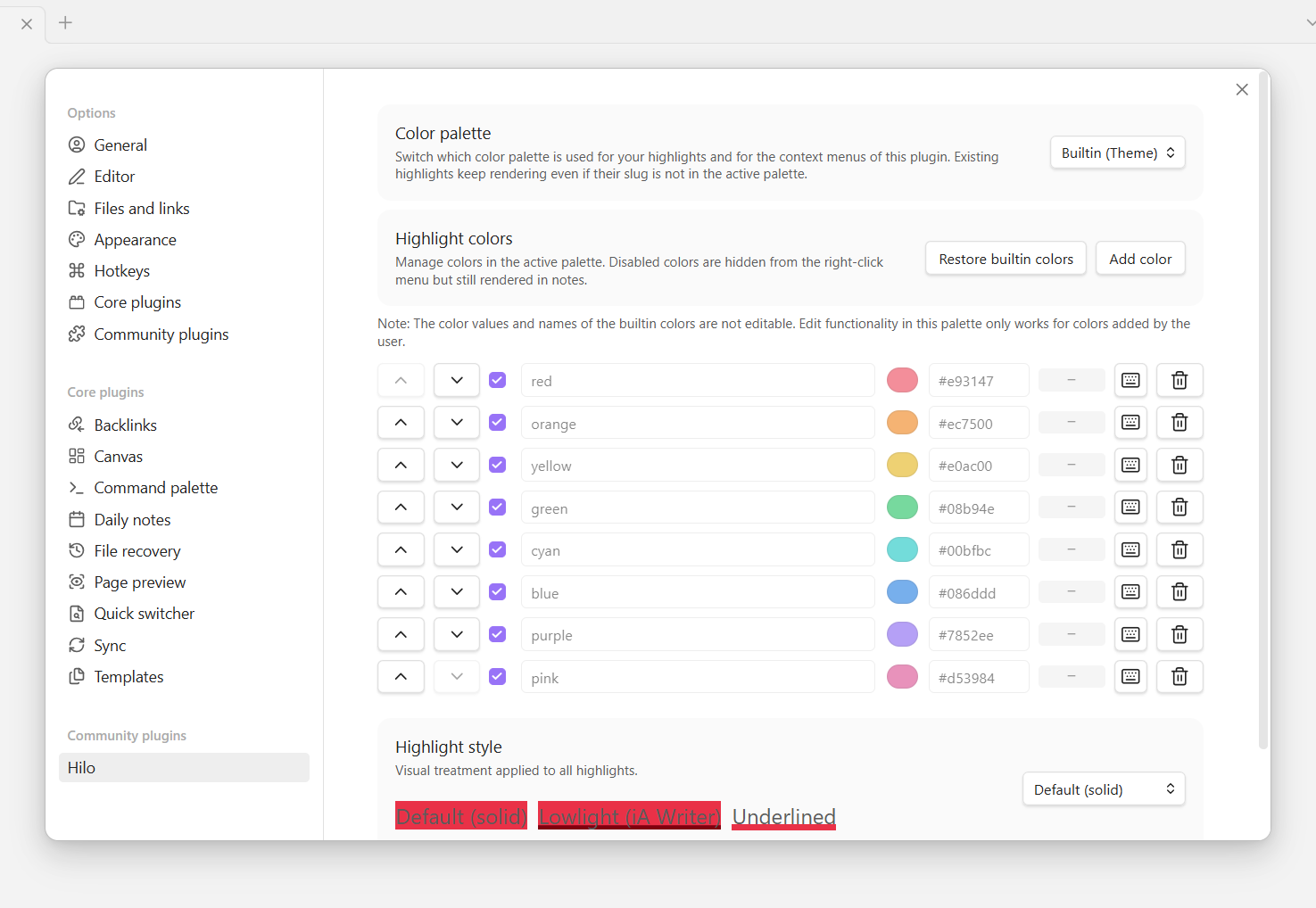Move purple down with the arrow button

457,634
